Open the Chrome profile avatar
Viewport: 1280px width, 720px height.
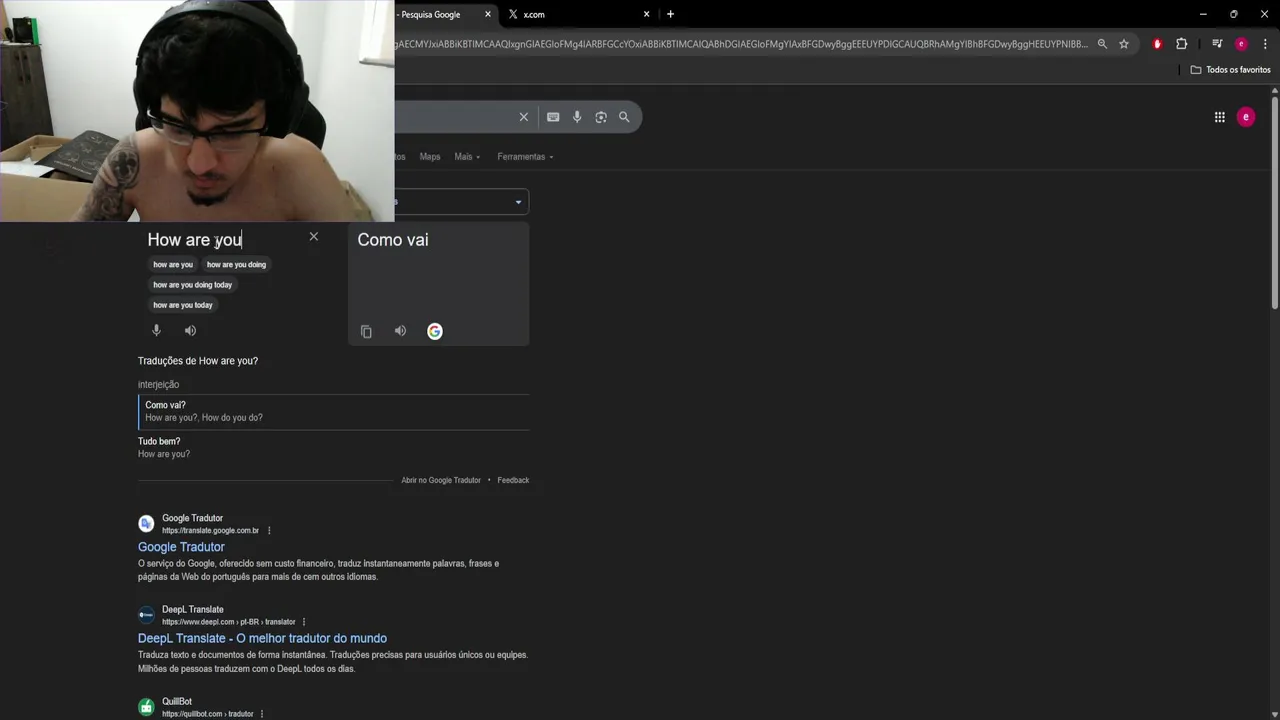pos(1241,44)
